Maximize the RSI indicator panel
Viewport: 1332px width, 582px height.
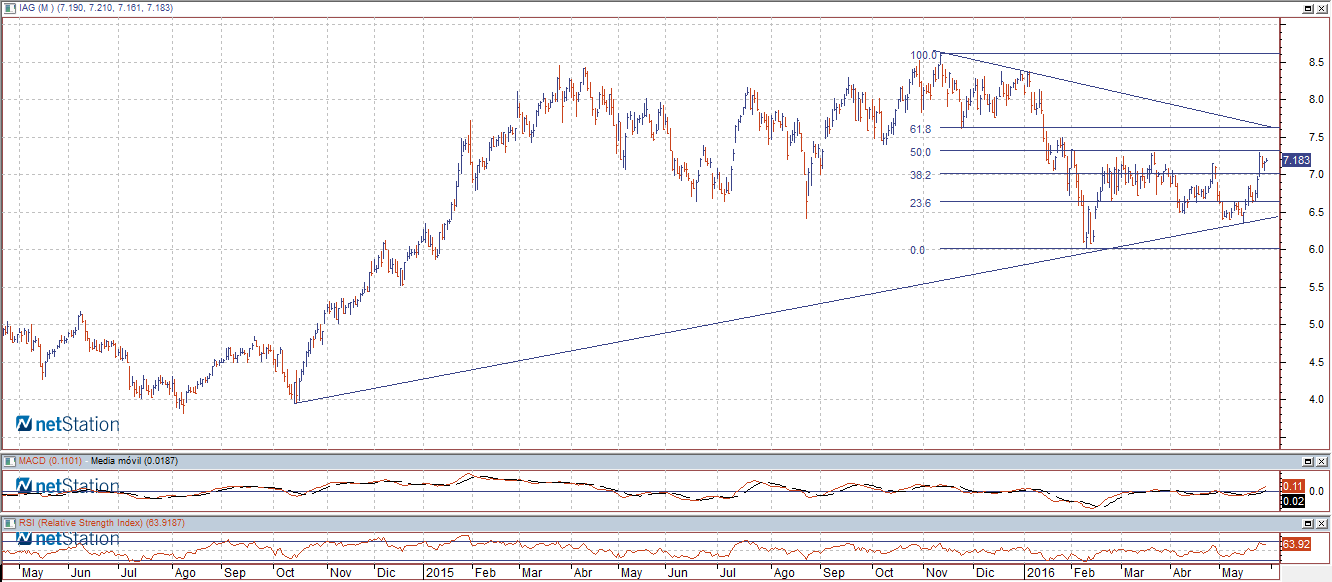tap(1307, 523)
